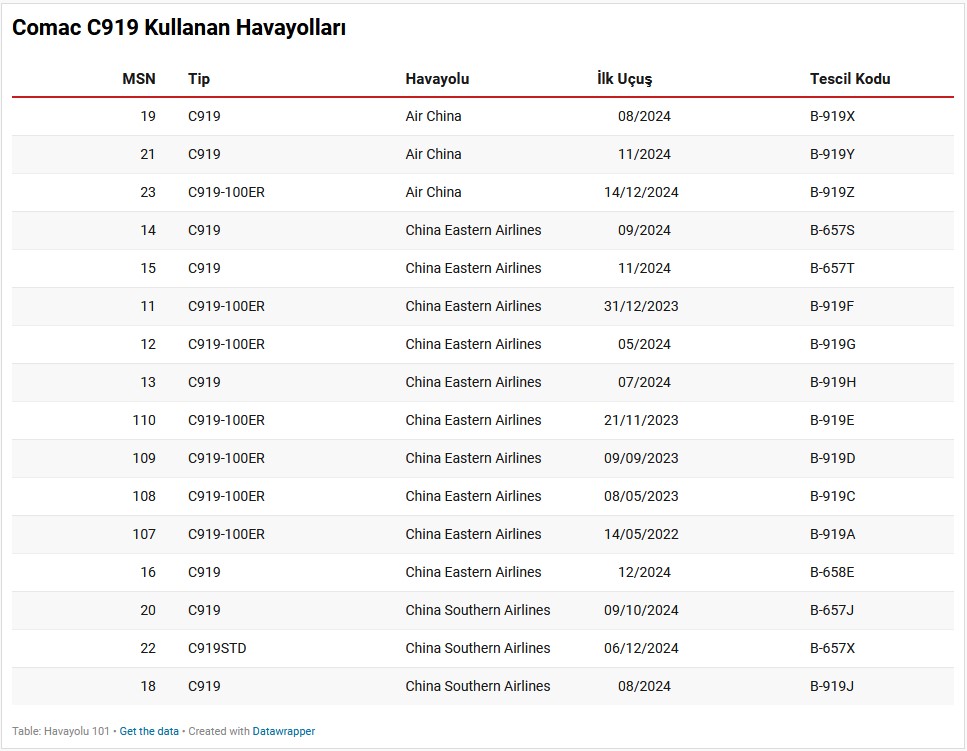Select registration code B-919C
967x751 pixels.
click(833, 496)
